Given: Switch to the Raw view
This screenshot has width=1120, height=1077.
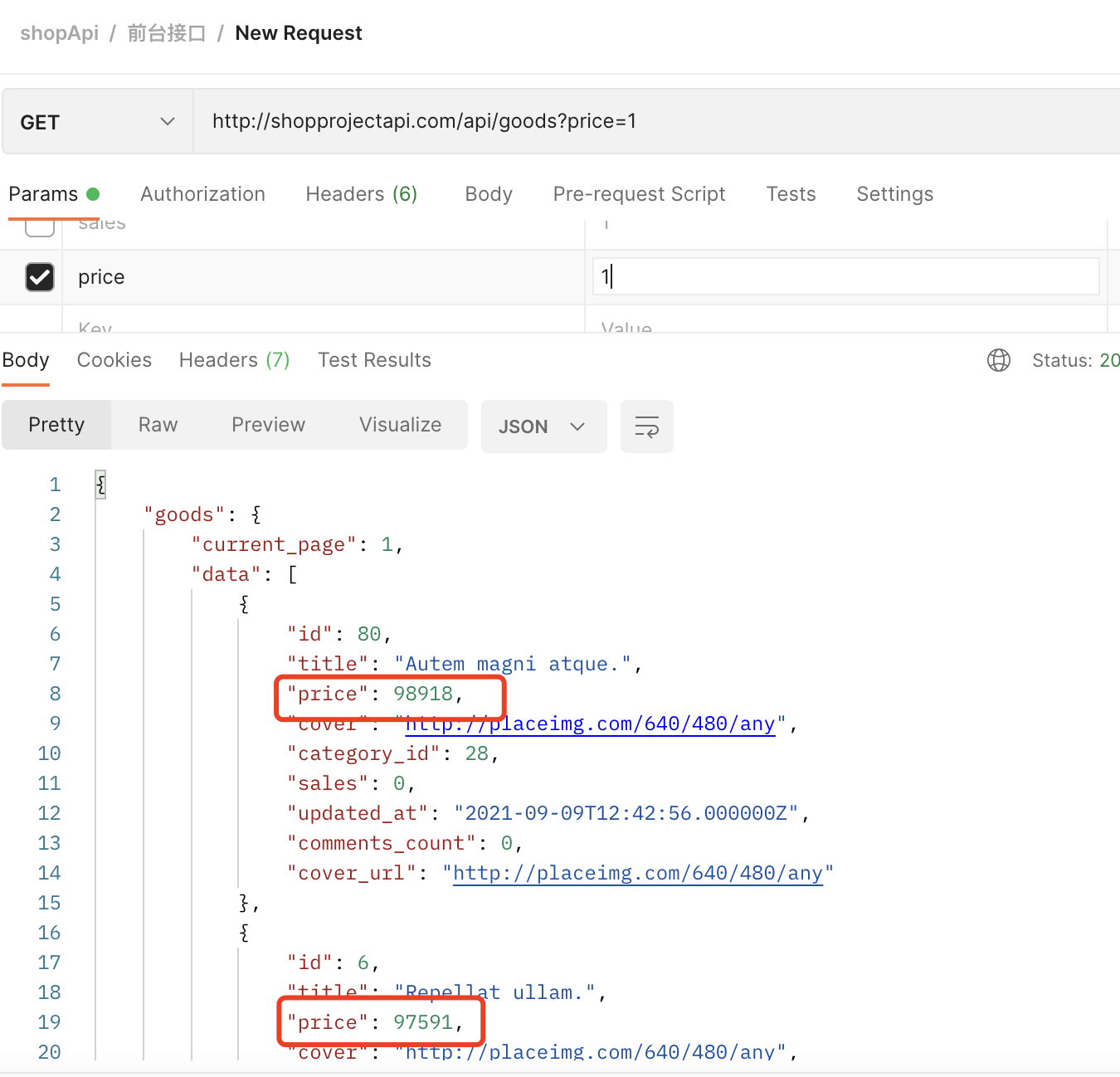Looking at the screenshot, I should (158, 425).
